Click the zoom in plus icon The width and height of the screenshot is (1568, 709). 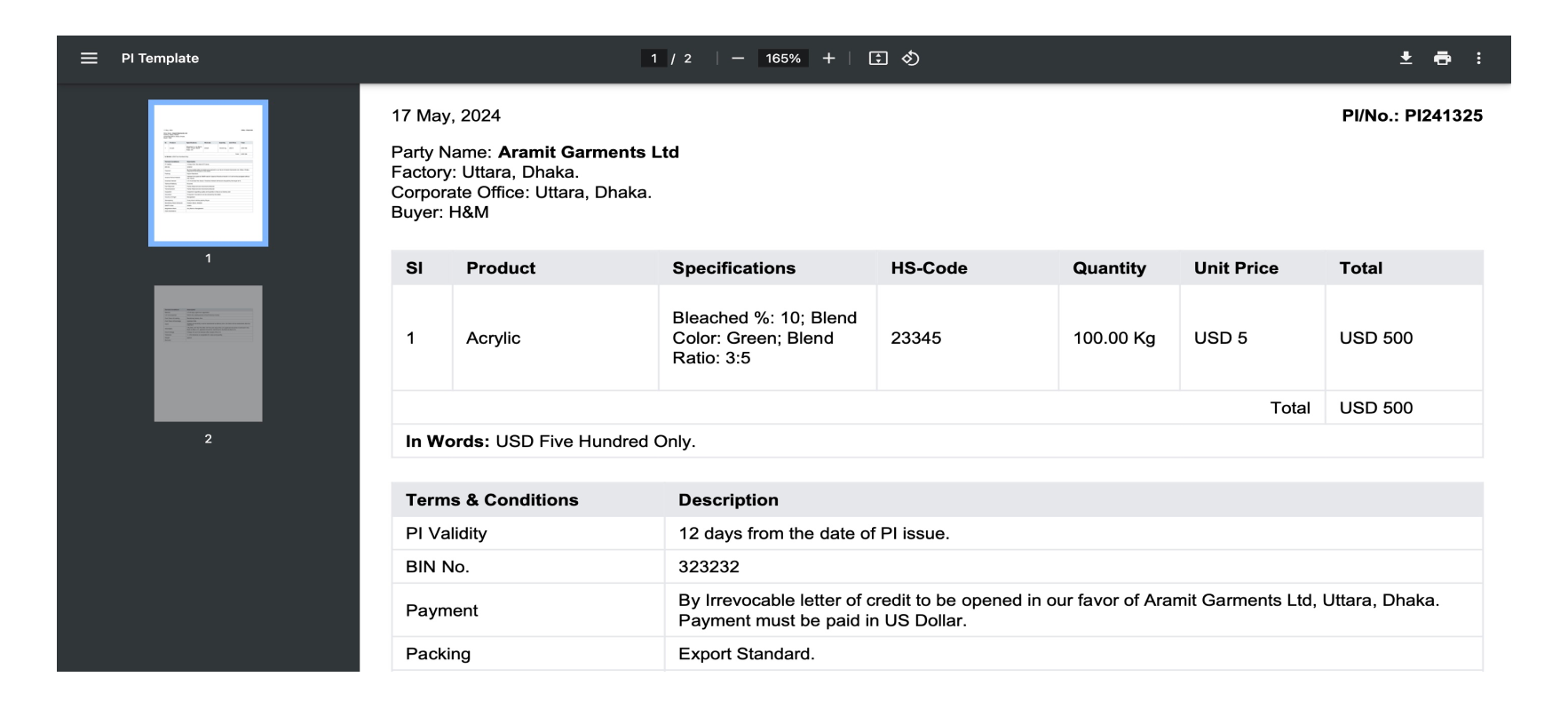click(828, 59)
